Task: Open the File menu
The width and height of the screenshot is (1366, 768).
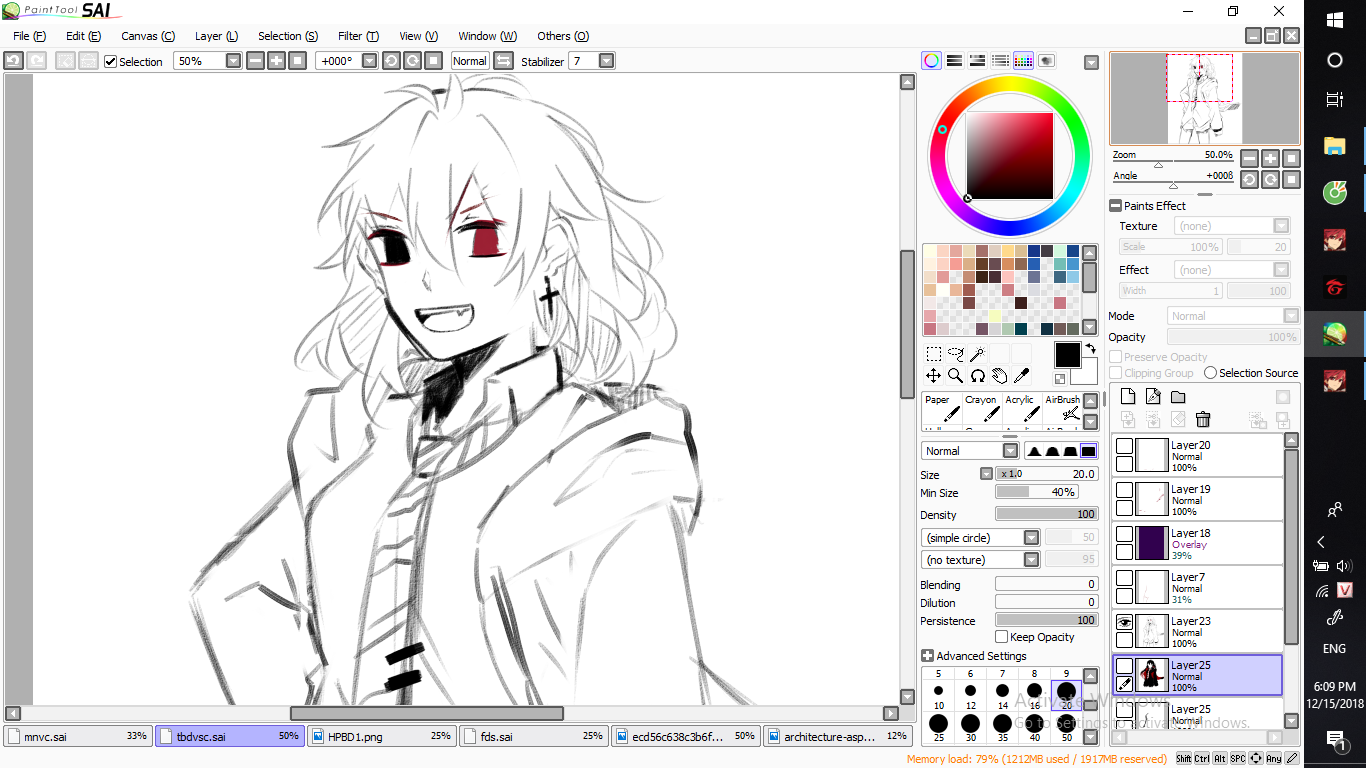Action: 29,36
